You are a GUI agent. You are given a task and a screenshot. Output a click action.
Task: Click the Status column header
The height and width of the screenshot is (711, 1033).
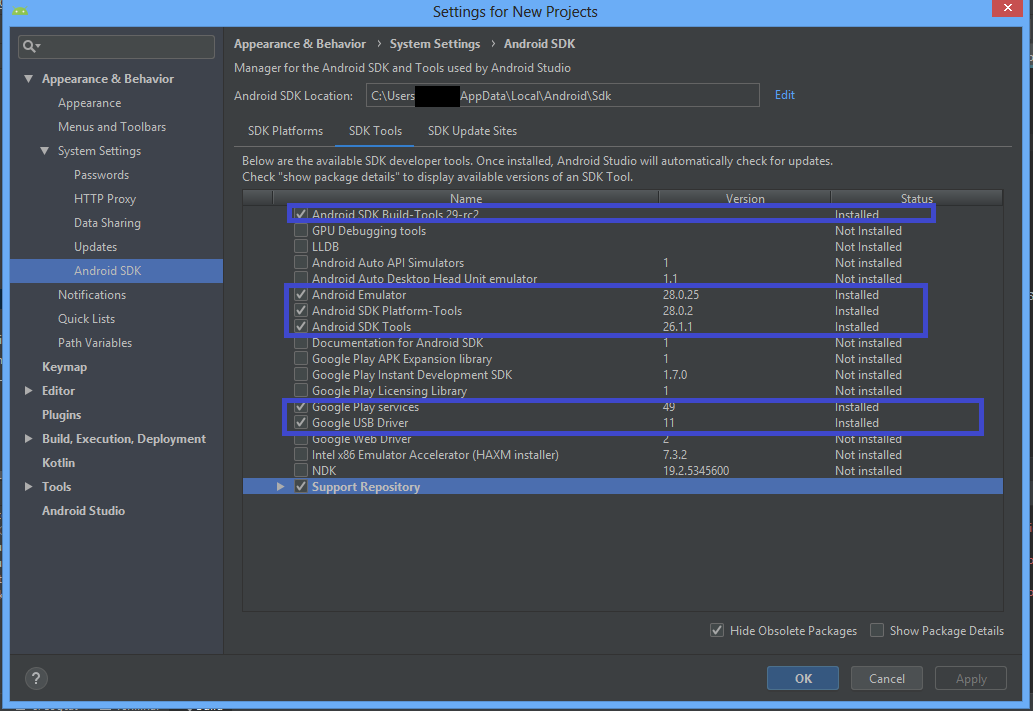pyautogui.click(x=917, y=198)
